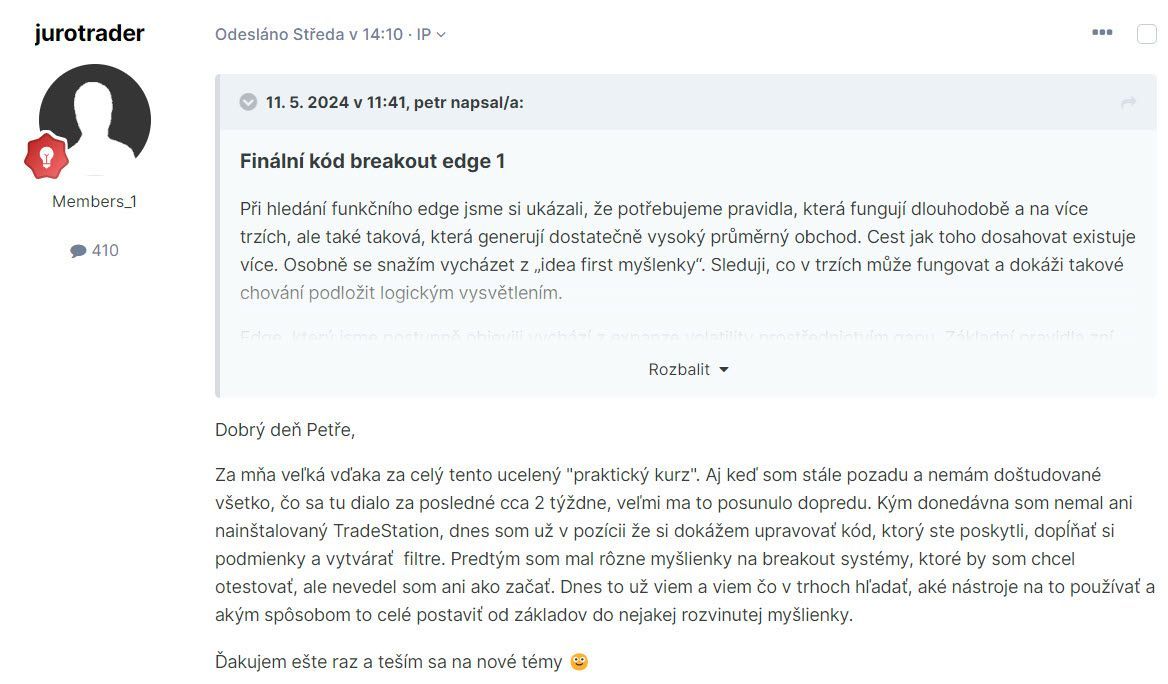Open jurotrader's profile via username
The width and height of the screenshot is (1168, 684).
pyautogui.click(x=89, y=33)
